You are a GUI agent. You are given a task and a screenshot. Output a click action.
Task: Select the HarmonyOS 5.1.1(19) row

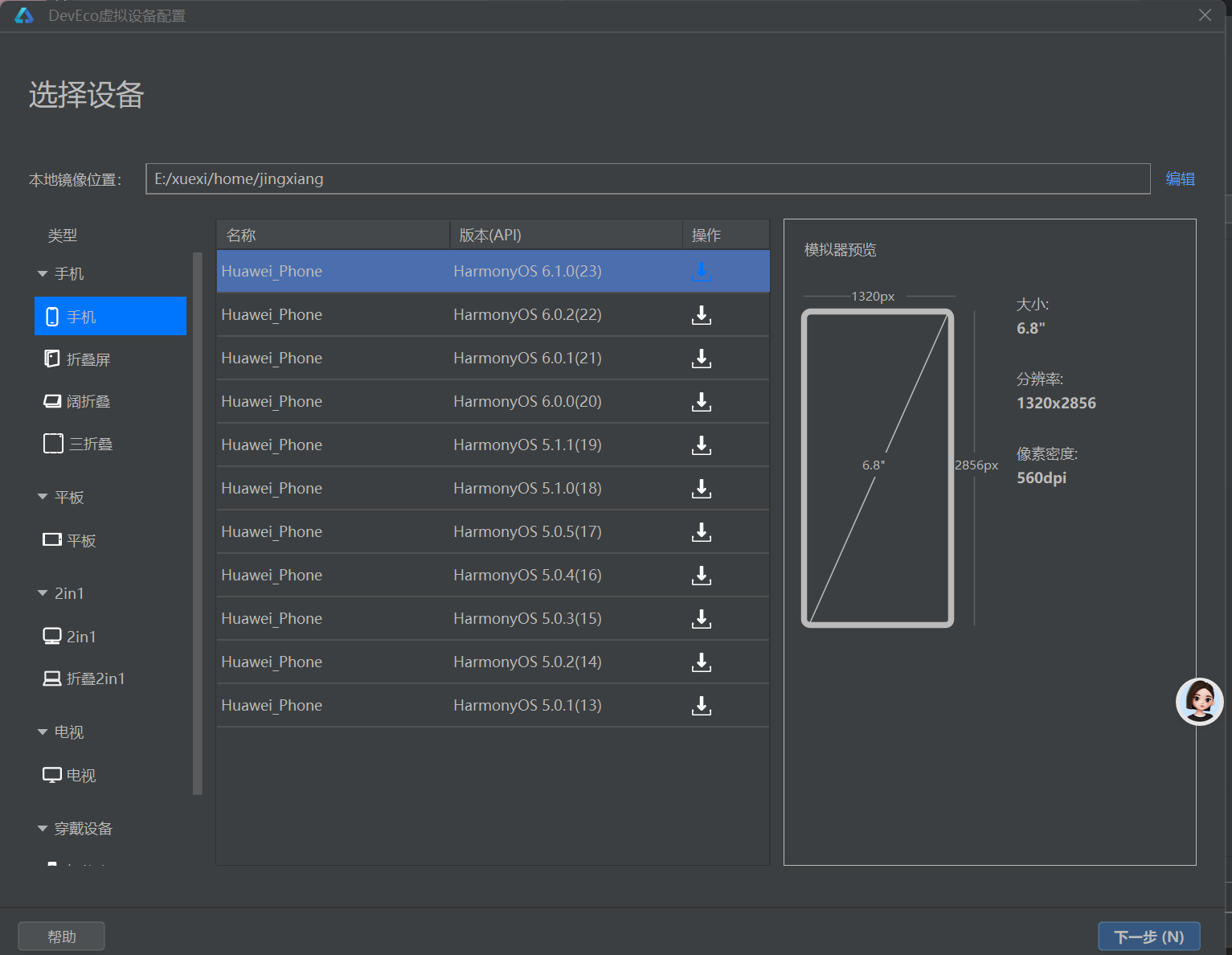[x=493, y=445]
